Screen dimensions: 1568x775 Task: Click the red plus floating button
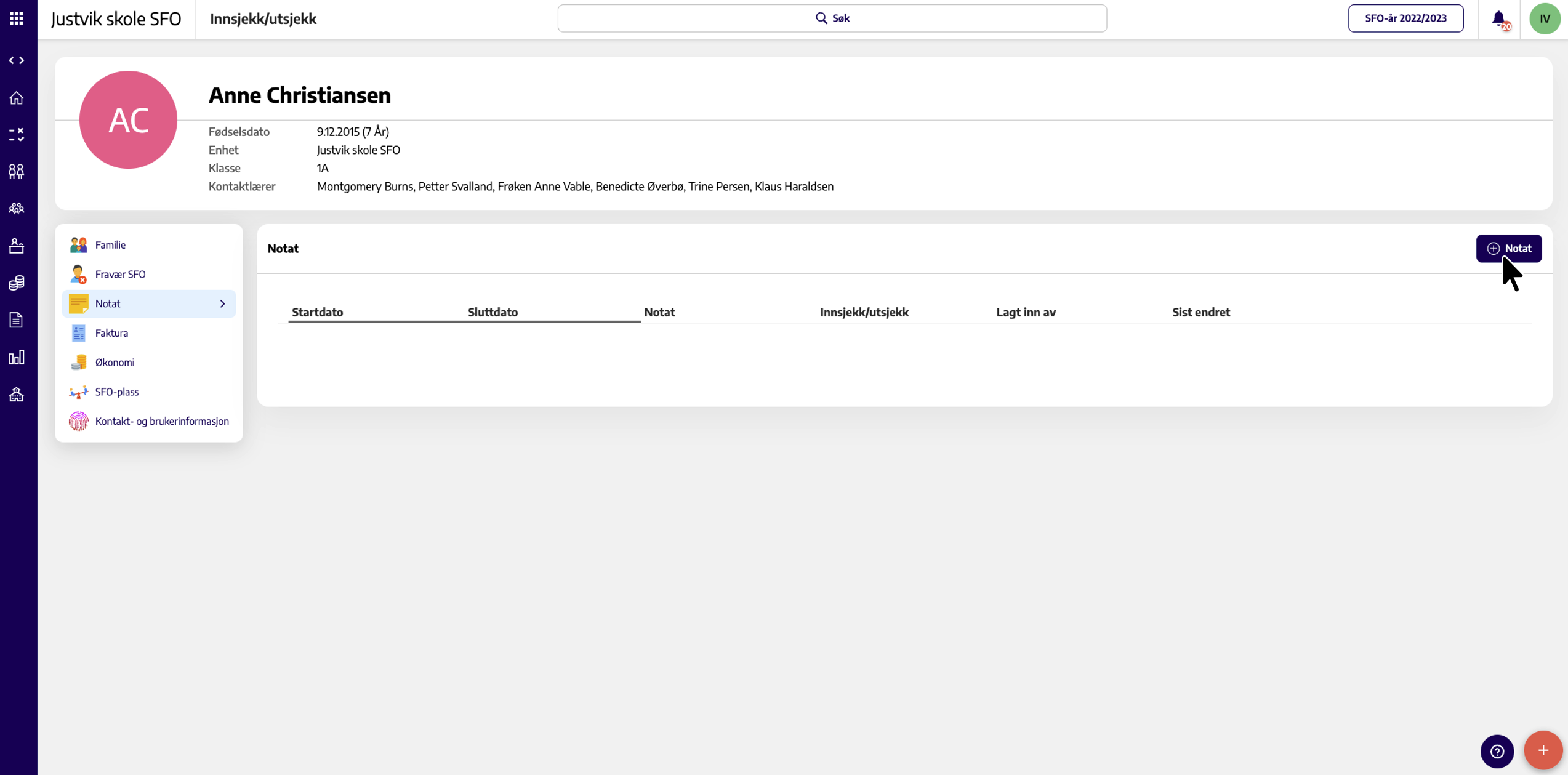pyautogui.click(x=1543, y=750)
